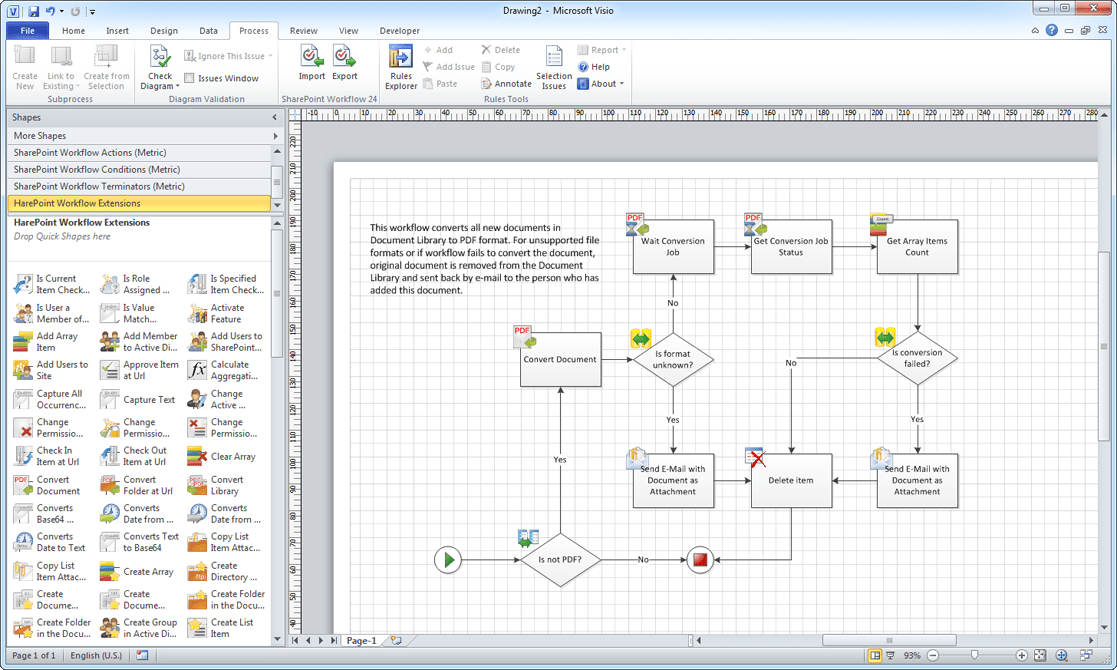Click Import in SharePoint Workflow group
The height and width of the screenshot is (670, 1117).
(311, 65)
